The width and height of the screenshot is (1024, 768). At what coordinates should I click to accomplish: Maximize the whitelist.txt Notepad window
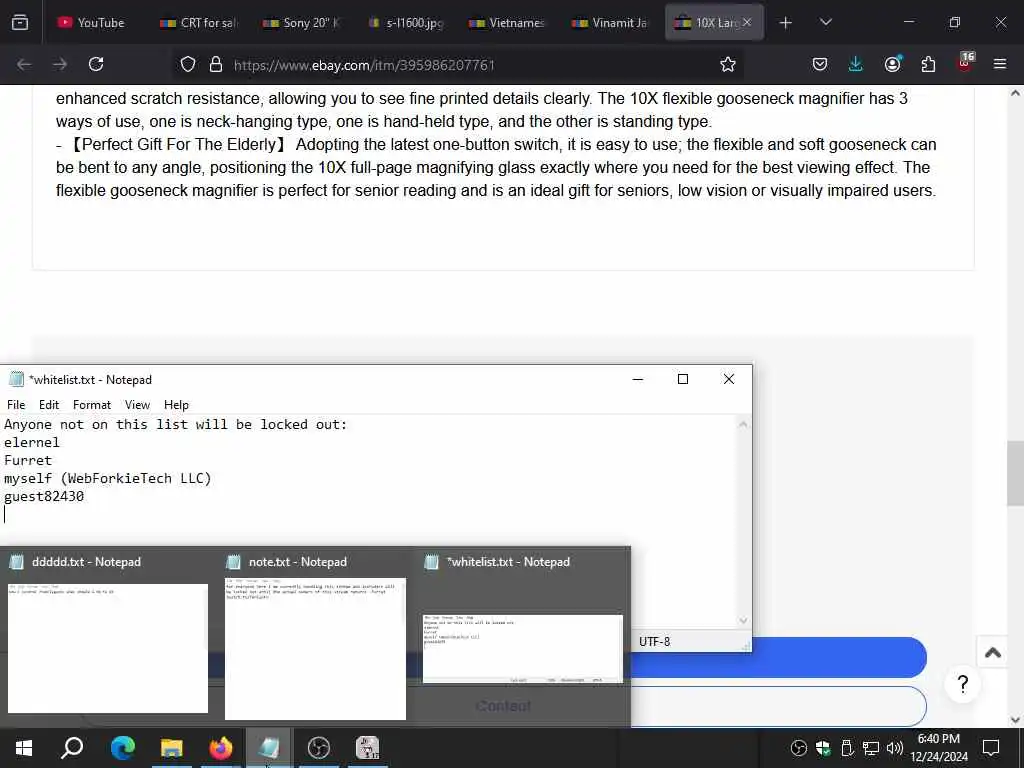coord(683,379)
